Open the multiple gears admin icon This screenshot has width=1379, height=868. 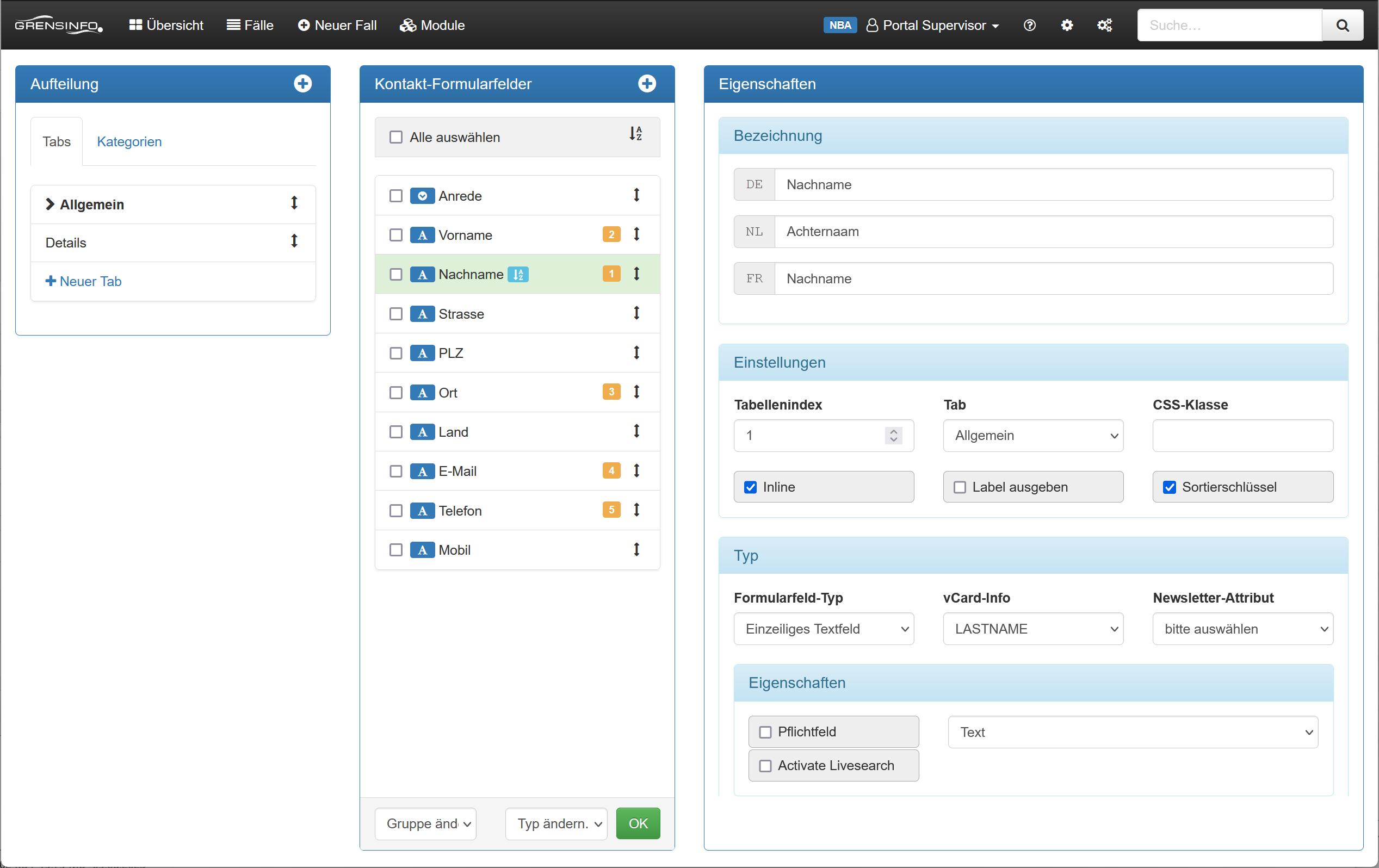coord(1104,25)
